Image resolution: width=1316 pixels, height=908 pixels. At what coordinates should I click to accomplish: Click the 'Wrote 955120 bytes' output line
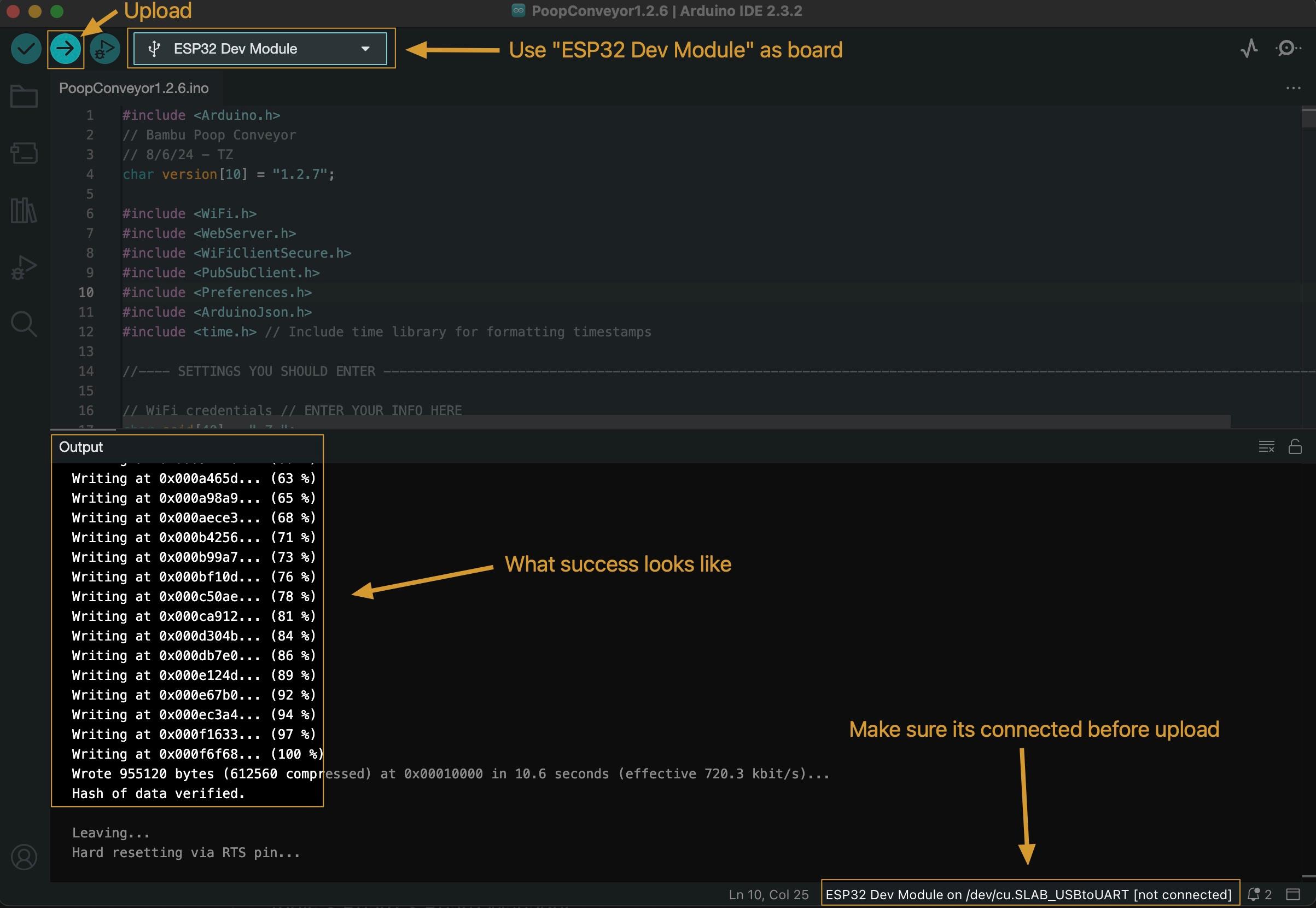[450, 774]
